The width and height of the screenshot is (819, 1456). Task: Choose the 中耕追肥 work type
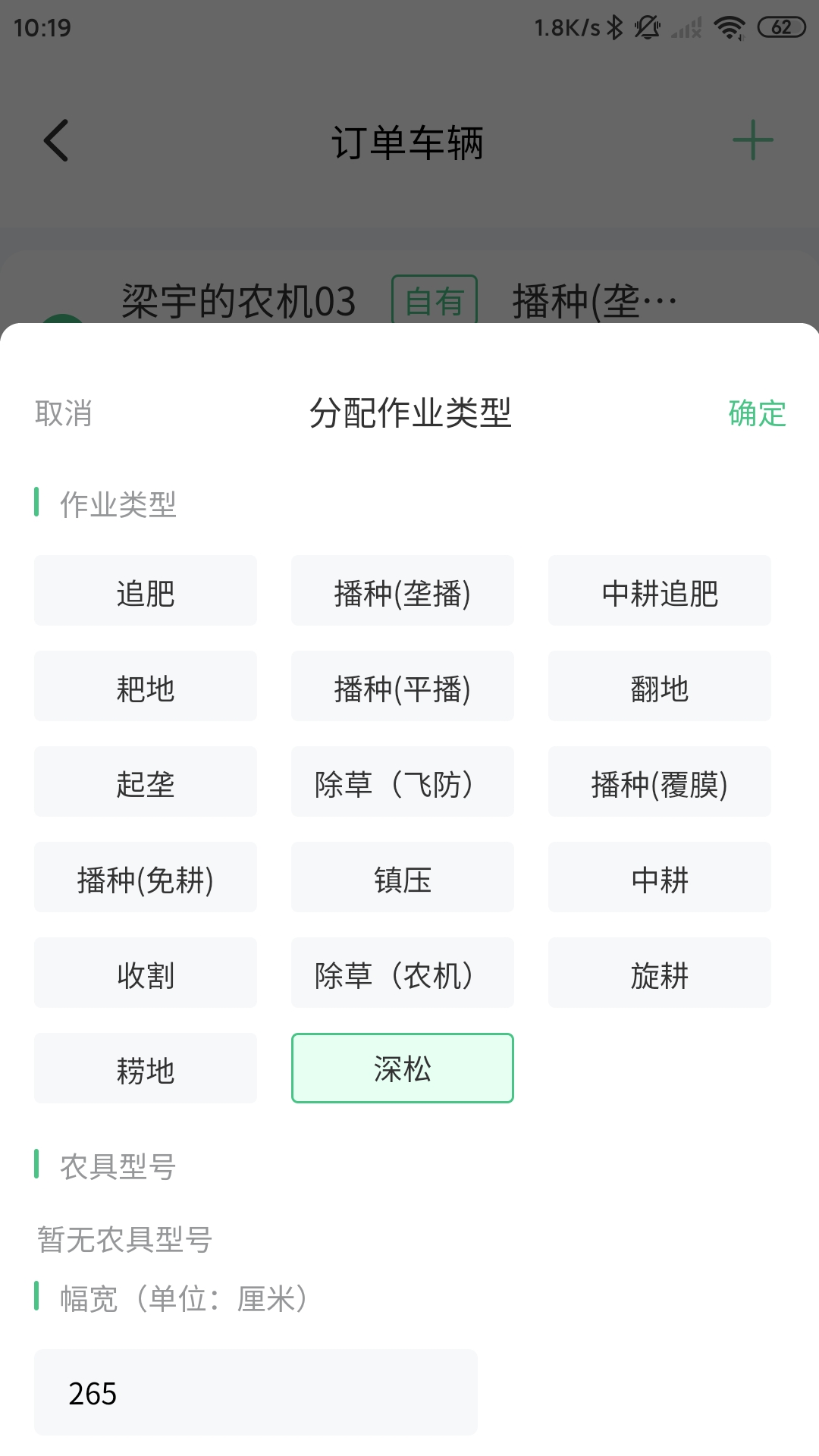pyautogui.click(x=660, y=591)
